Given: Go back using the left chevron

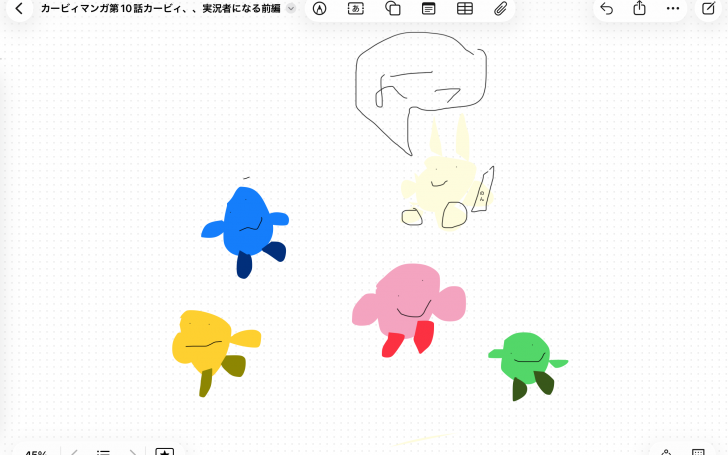Looking at the screenshot, I should coord(19,8).
